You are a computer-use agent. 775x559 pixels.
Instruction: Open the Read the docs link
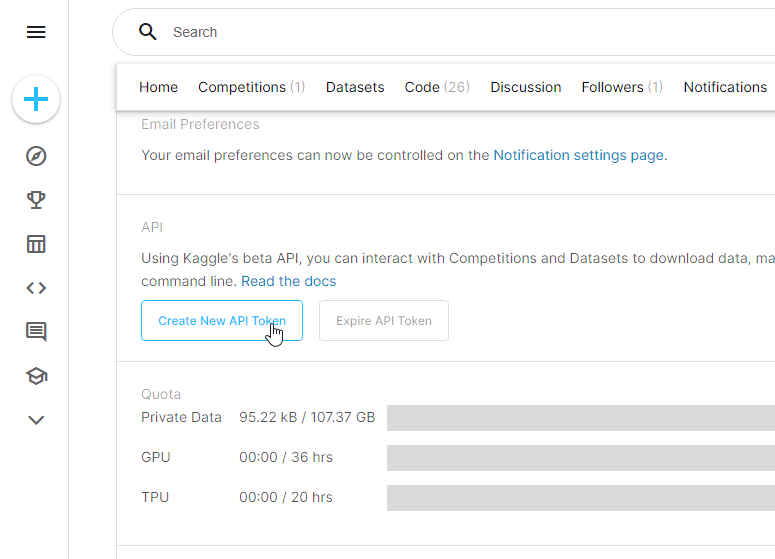pyautogui.click(x=289, y=281)
